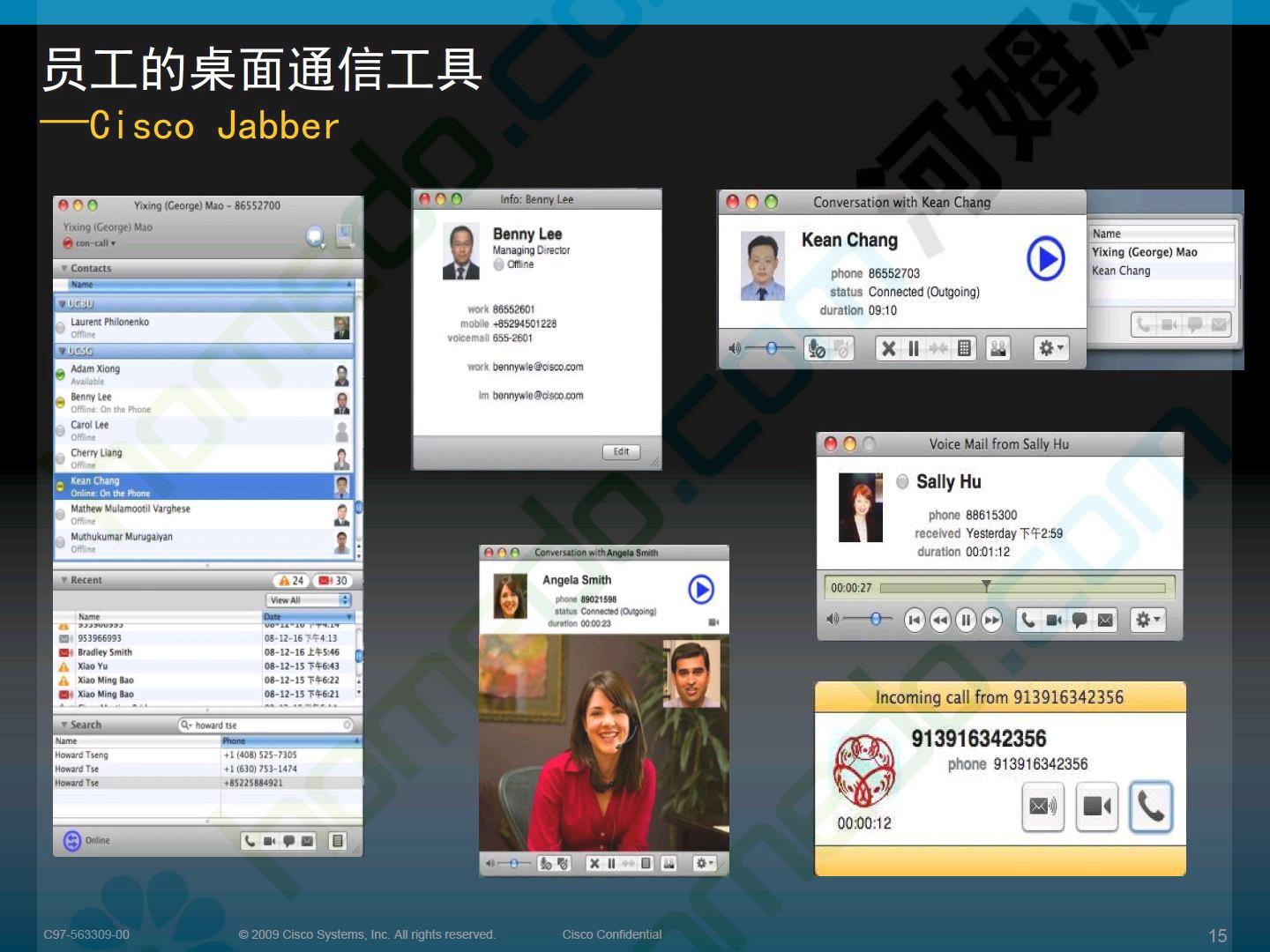
Task: Open the View All dropdown in Recent
Action: [310, 600]
